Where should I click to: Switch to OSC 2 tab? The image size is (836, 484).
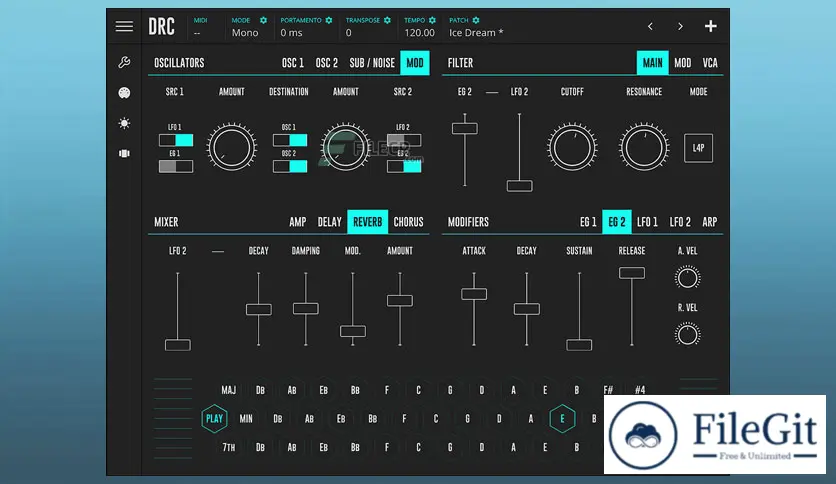click(x=327, y=63)
